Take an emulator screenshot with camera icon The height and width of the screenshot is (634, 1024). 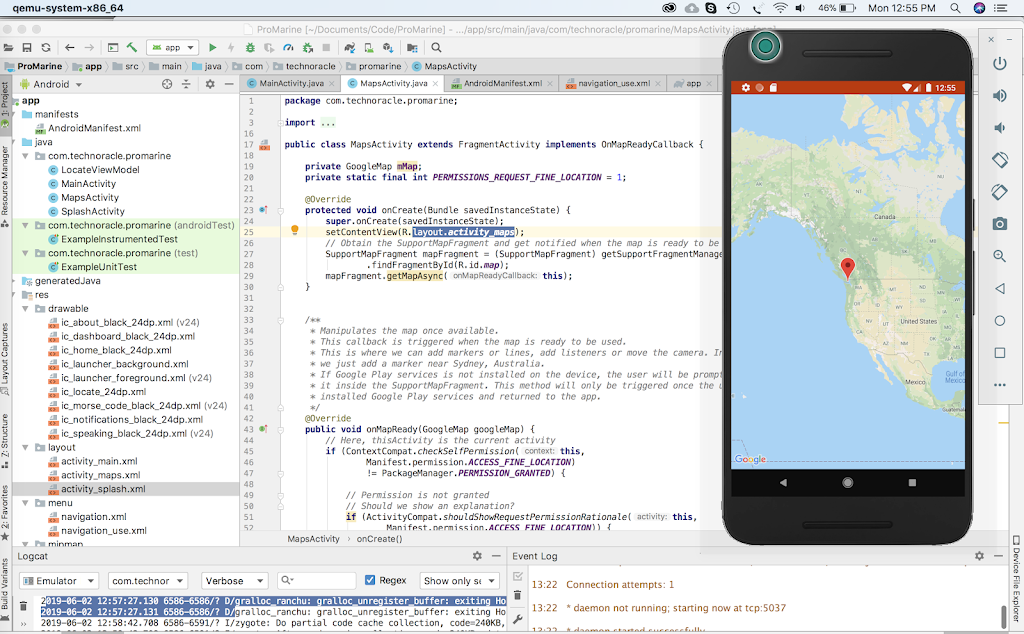click(x=999, y=224)
